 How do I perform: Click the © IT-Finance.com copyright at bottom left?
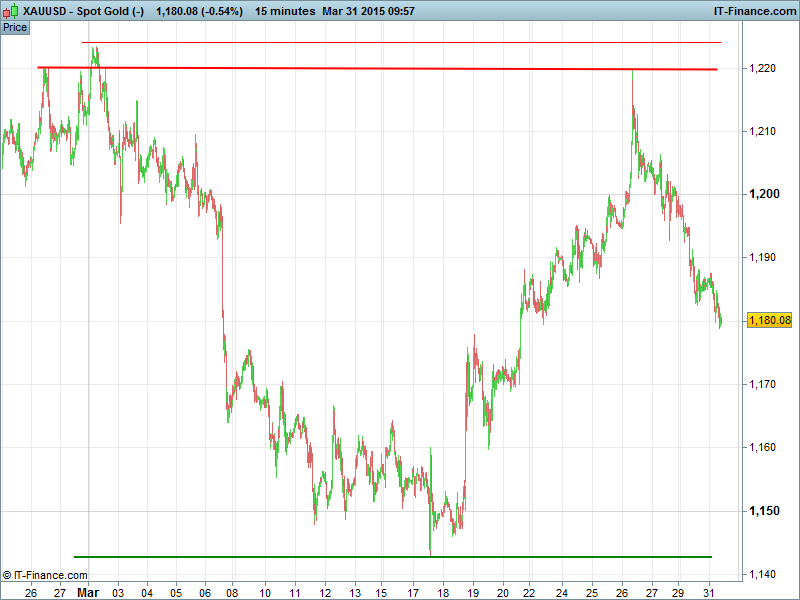point(45,575)
